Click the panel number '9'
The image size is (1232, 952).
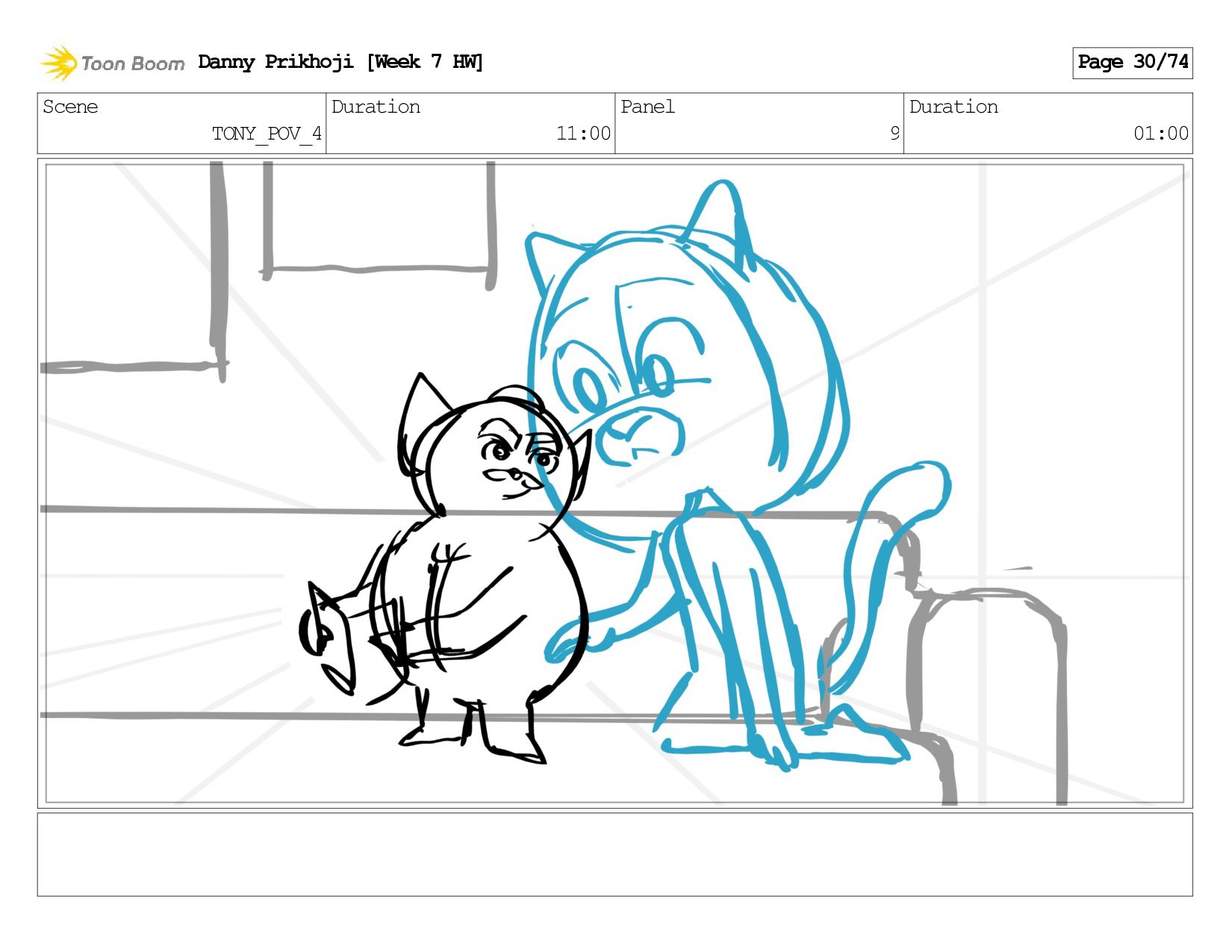point(895,134)
